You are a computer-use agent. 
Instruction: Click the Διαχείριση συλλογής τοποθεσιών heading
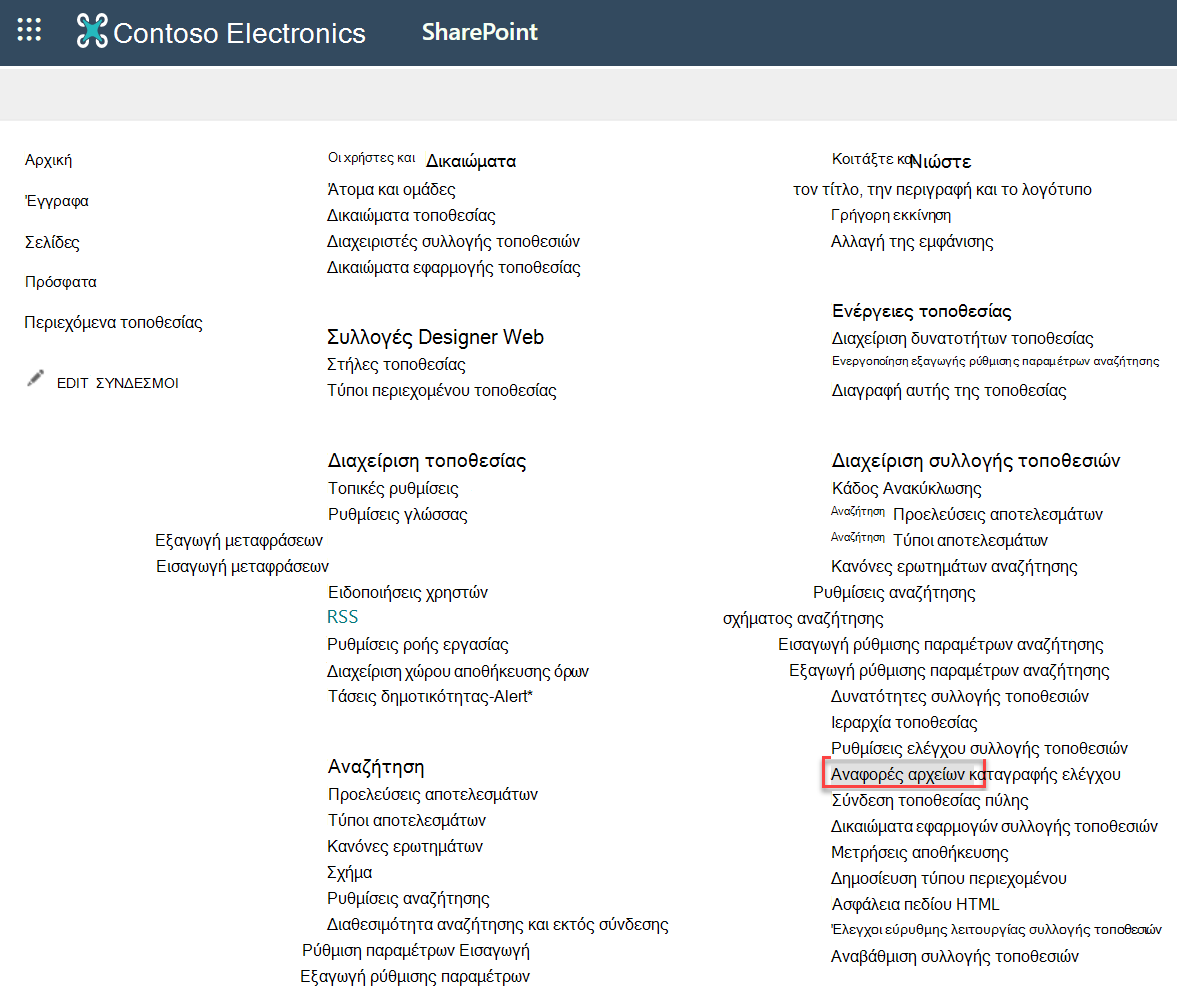click(x=976, y=461)
